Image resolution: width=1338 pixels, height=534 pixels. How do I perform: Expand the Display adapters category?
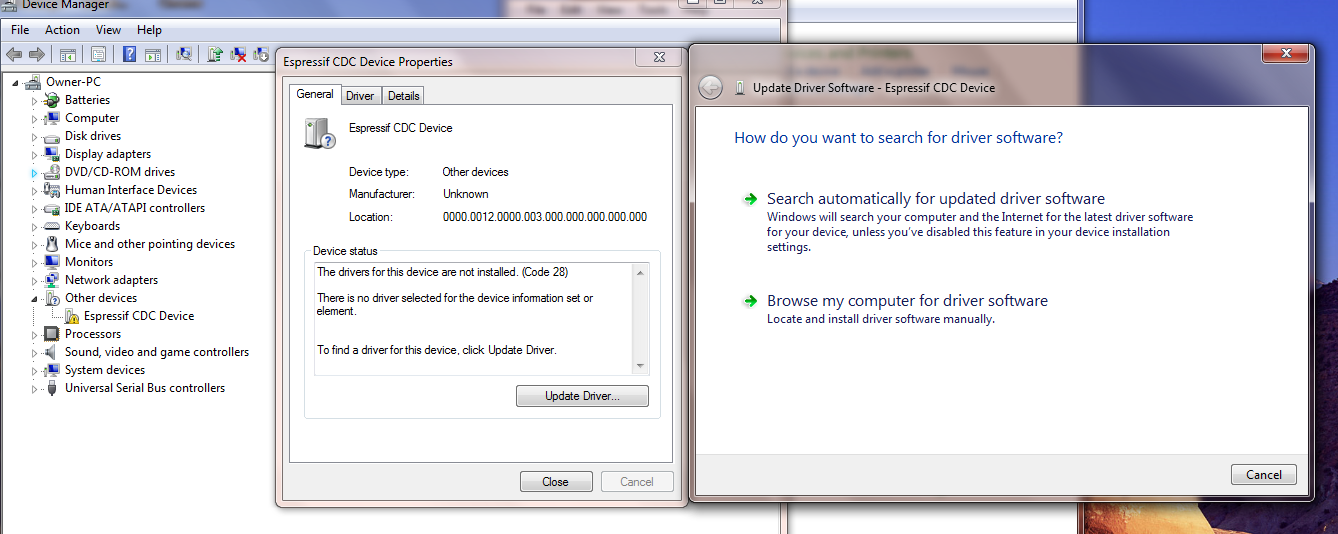pos(34,155)
